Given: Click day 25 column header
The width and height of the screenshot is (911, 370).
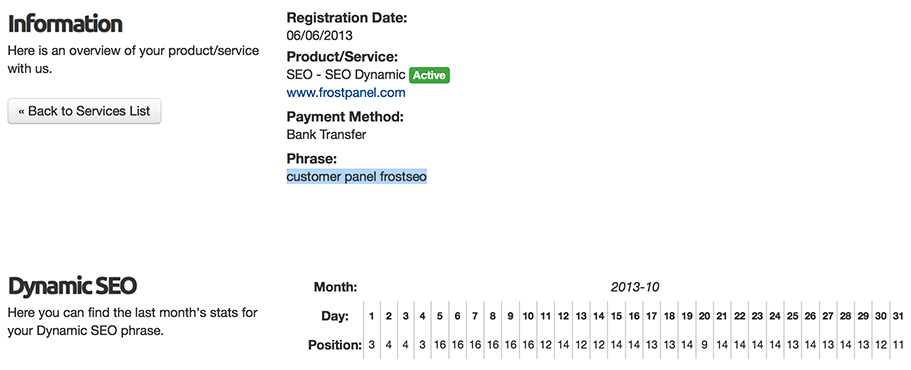Looking at the screenshot, I should click(792, 317).
